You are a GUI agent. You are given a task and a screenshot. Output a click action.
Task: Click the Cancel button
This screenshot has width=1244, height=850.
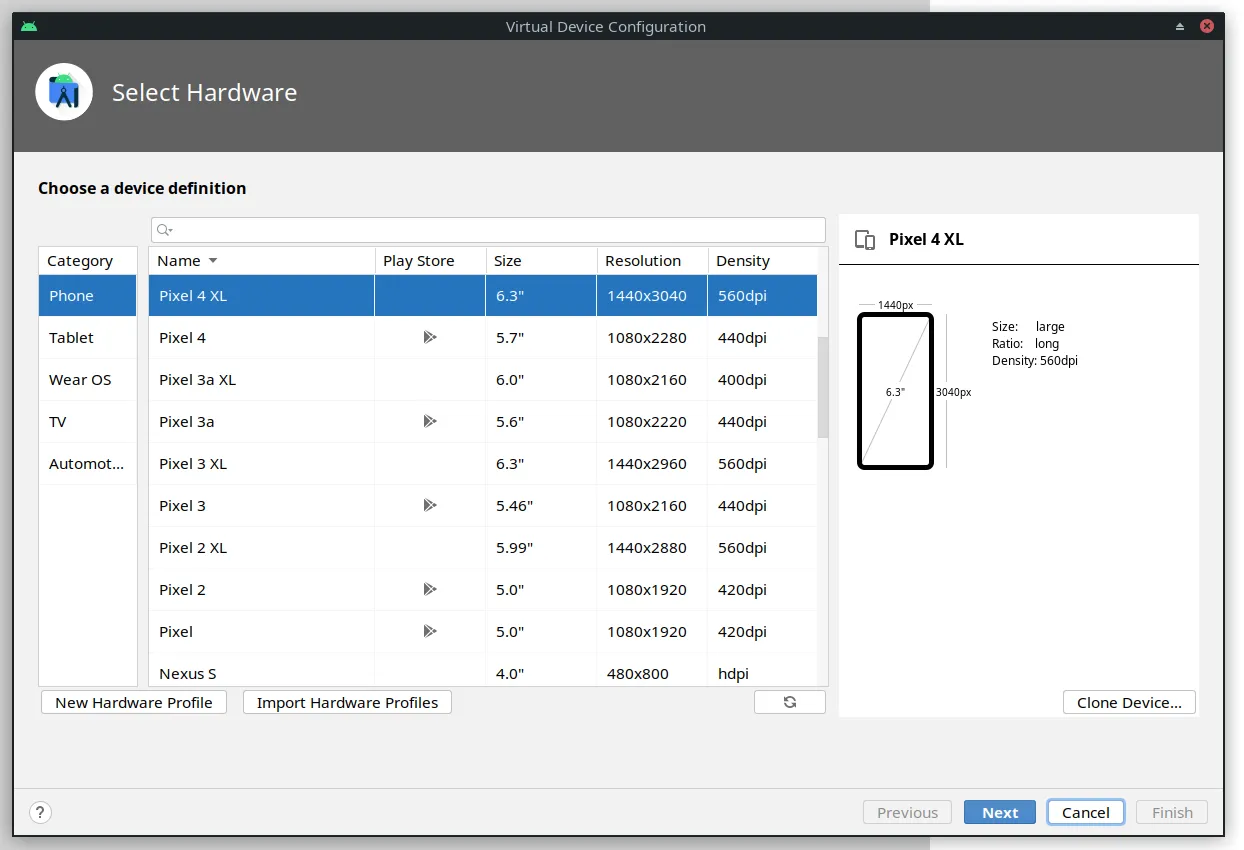coord(1086,812)
